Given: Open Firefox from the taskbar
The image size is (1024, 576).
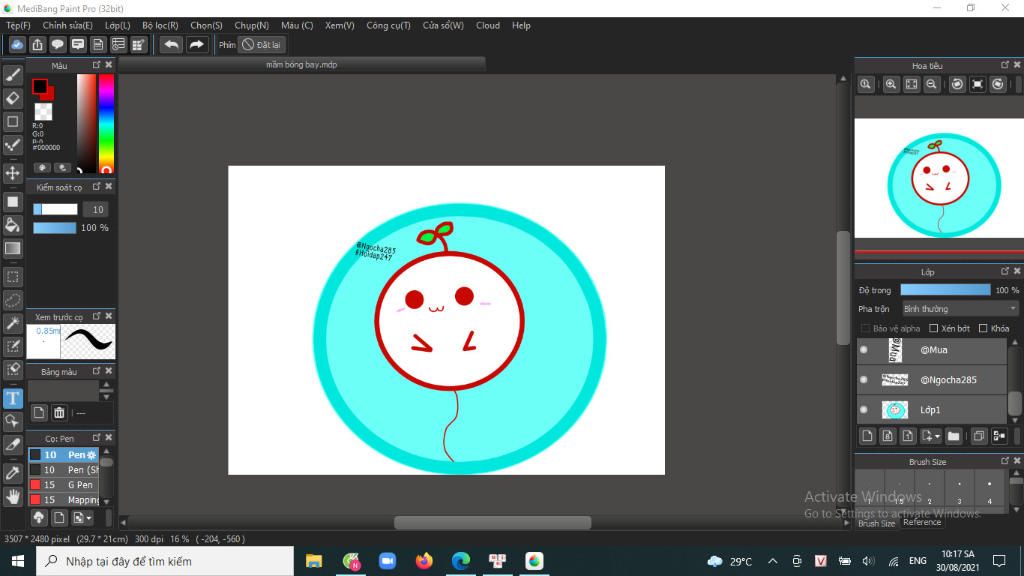Looking at the screenshot, I should (424, 561).
